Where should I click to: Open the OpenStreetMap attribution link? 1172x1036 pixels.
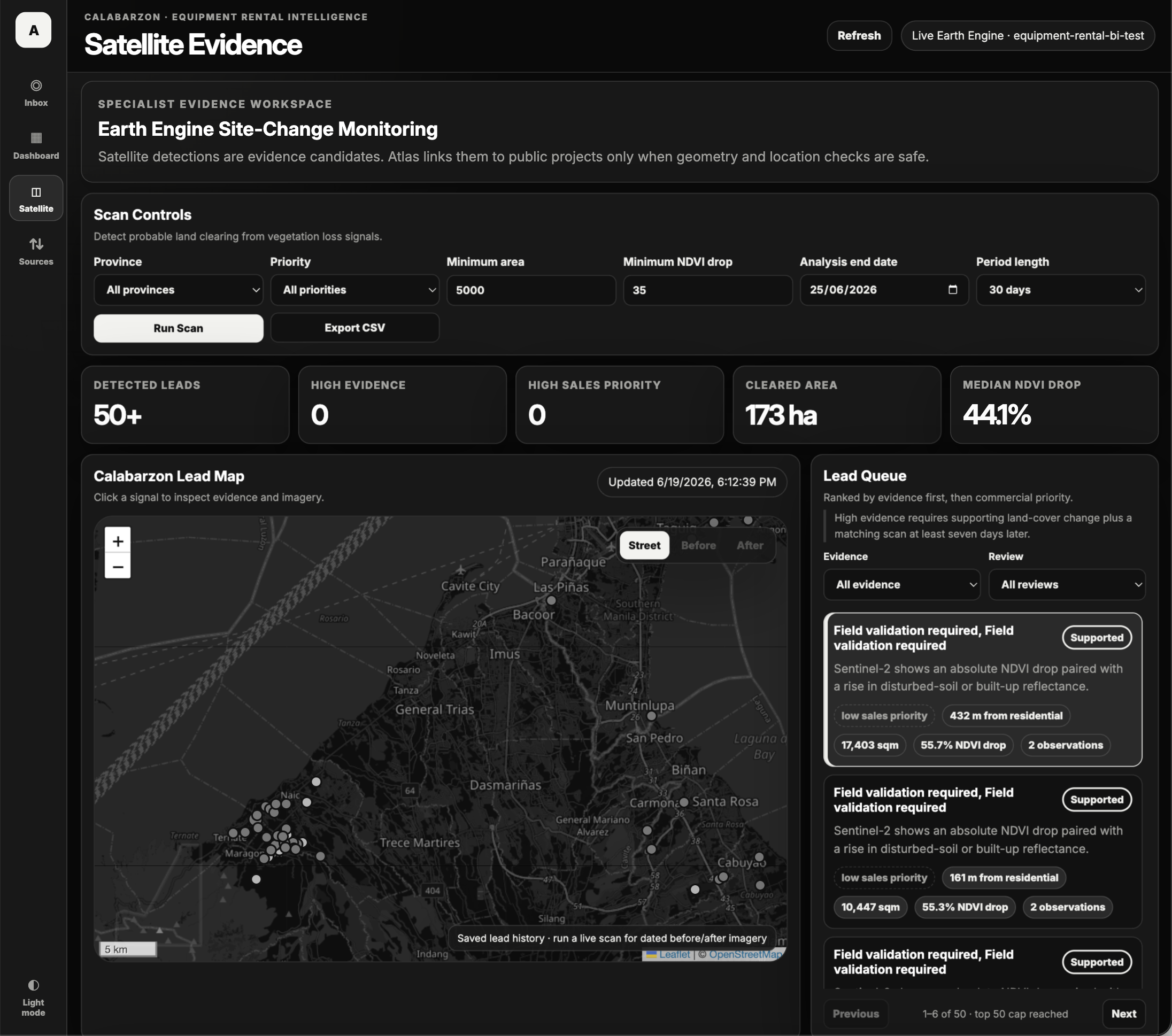click(745, 954)
